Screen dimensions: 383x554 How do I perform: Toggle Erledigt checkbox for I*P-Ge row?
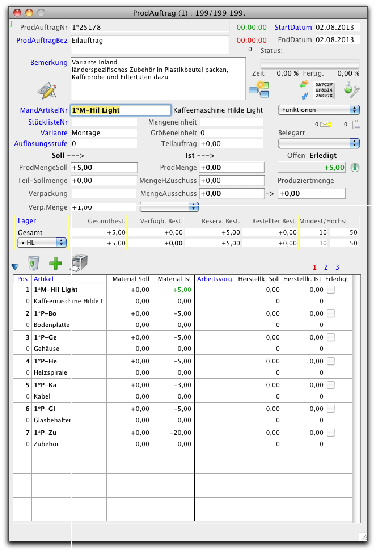pyautogui.click(x=331, y=337)
